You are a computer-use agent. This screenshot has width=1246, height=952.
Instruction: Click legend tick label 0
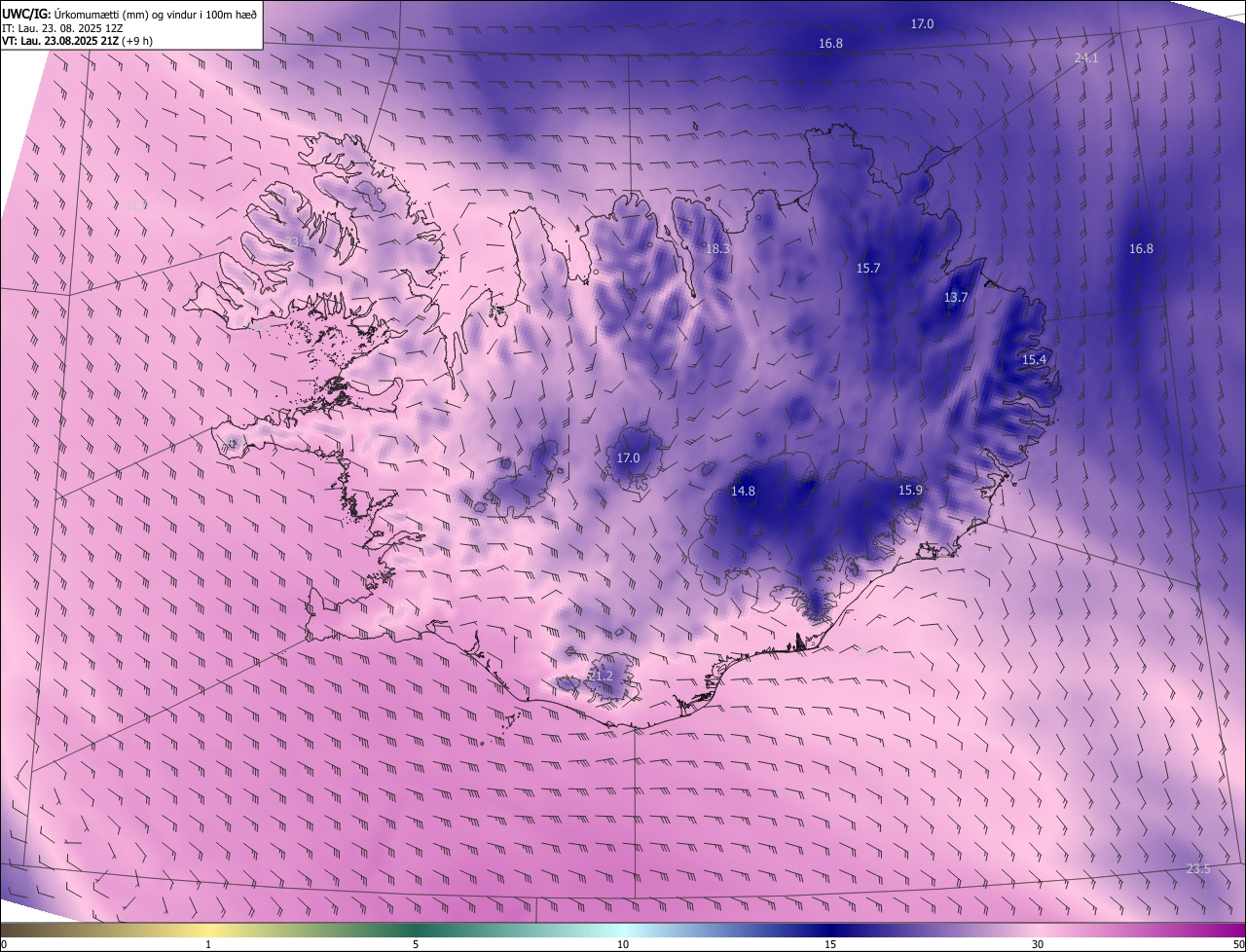point(4,945)
